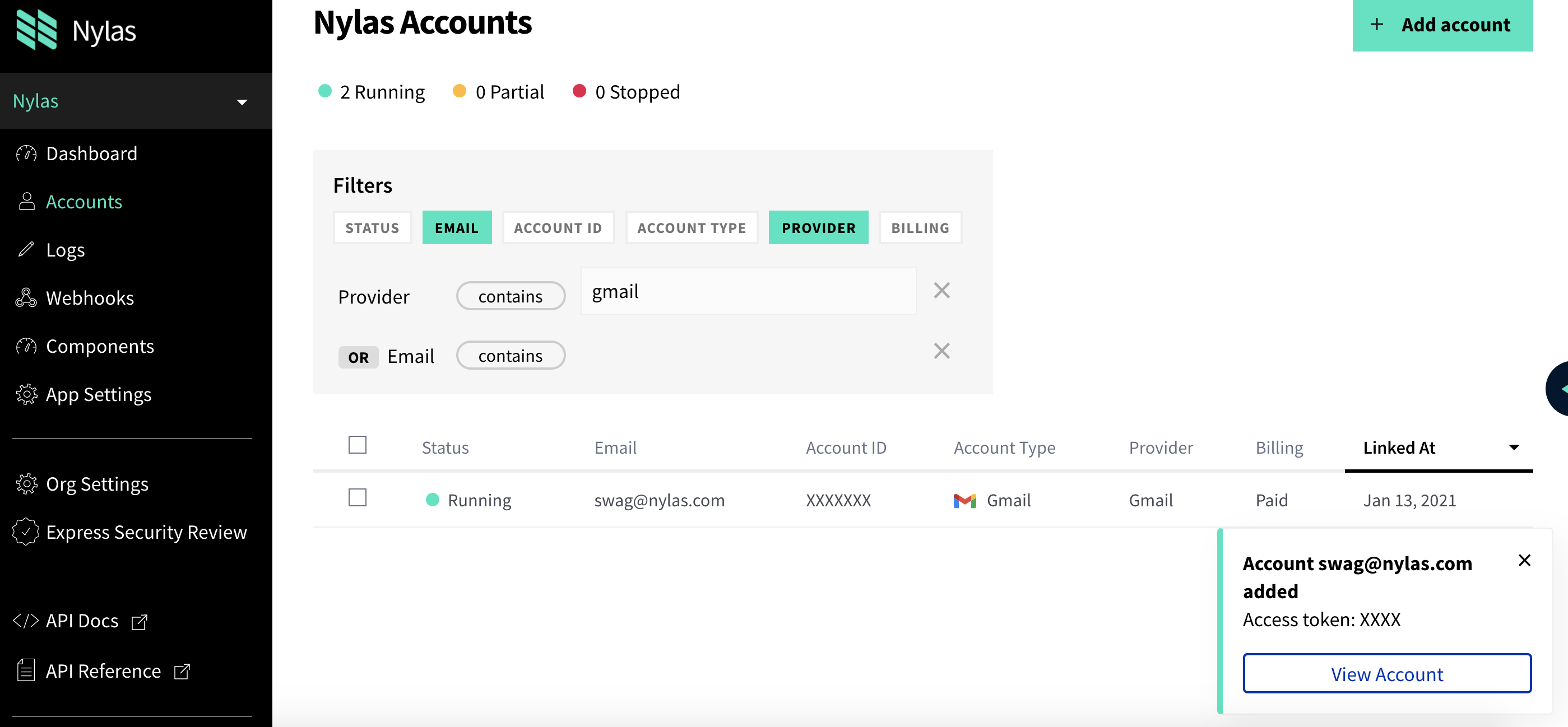The height and width of the screenshot is (727, 1568).
Task: Select all accounts with header checkbox
Action: coord(358,445)
